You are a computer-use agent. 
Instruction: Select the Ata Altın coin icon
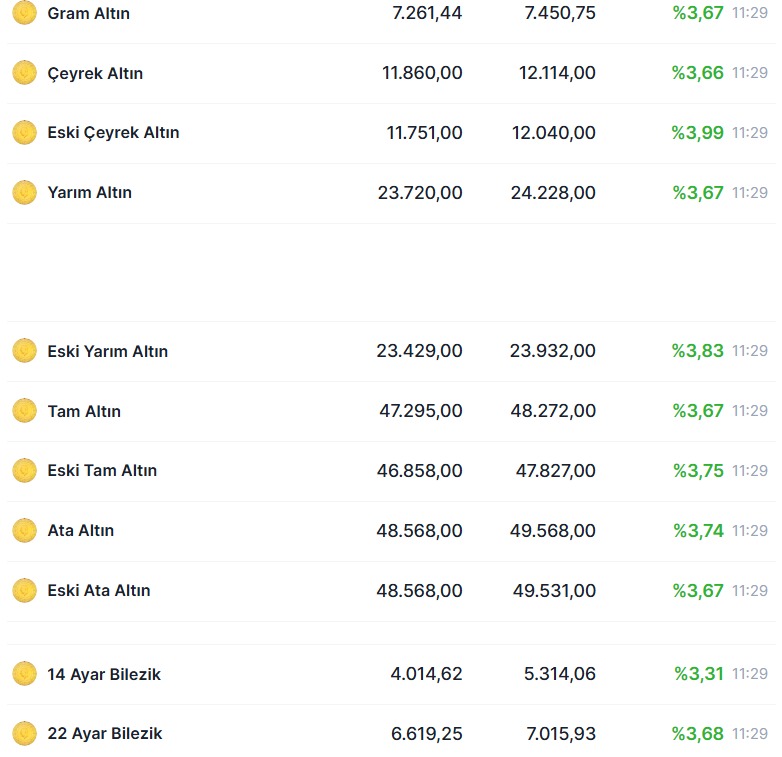[24, 531]
